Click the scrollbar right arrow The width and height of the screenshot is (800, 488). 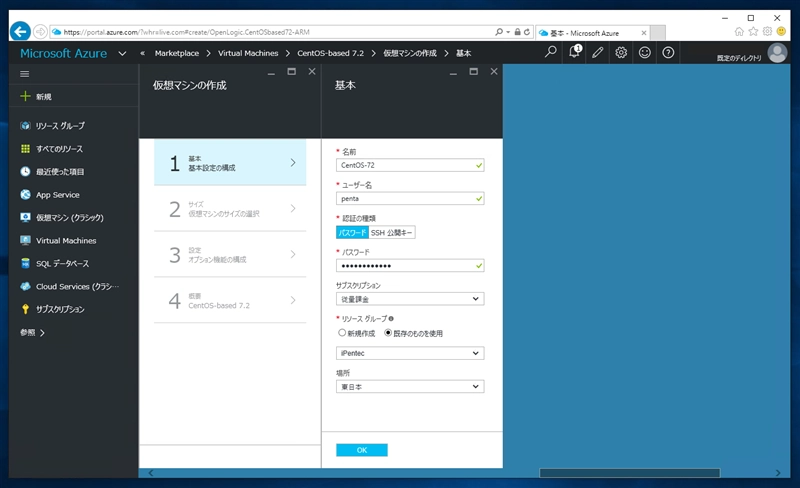(778, 473)
